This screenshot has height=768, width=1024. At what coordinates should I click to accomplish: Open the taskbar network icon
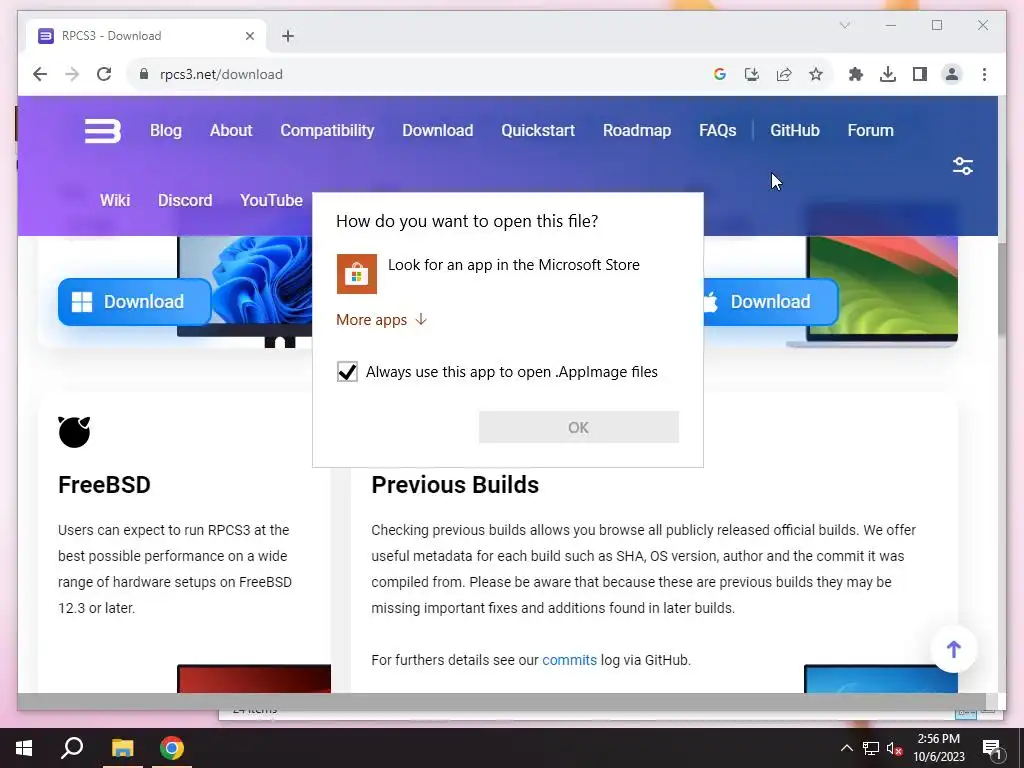point(871,748)
